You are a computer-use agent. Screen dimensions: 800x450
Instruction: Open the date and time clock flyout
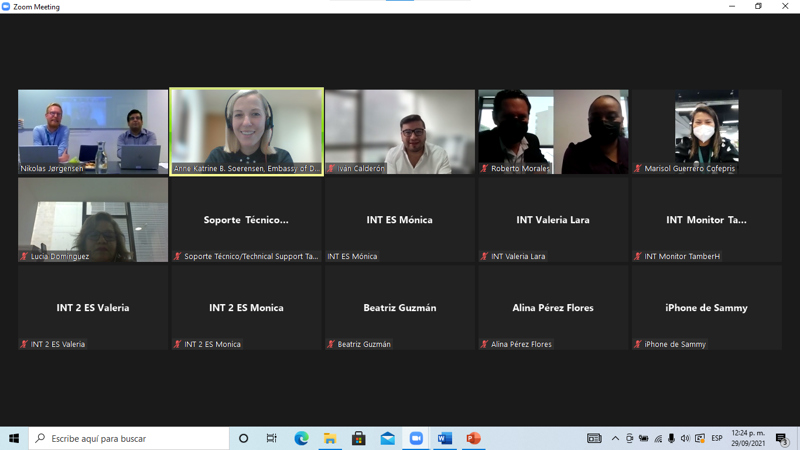(749, 438)
